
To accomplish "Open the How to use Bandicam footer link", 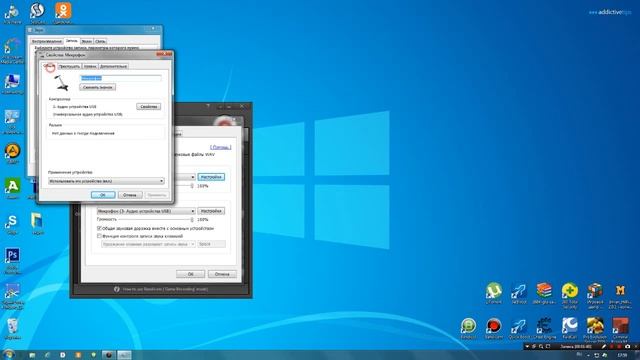I will pos(162,289).
